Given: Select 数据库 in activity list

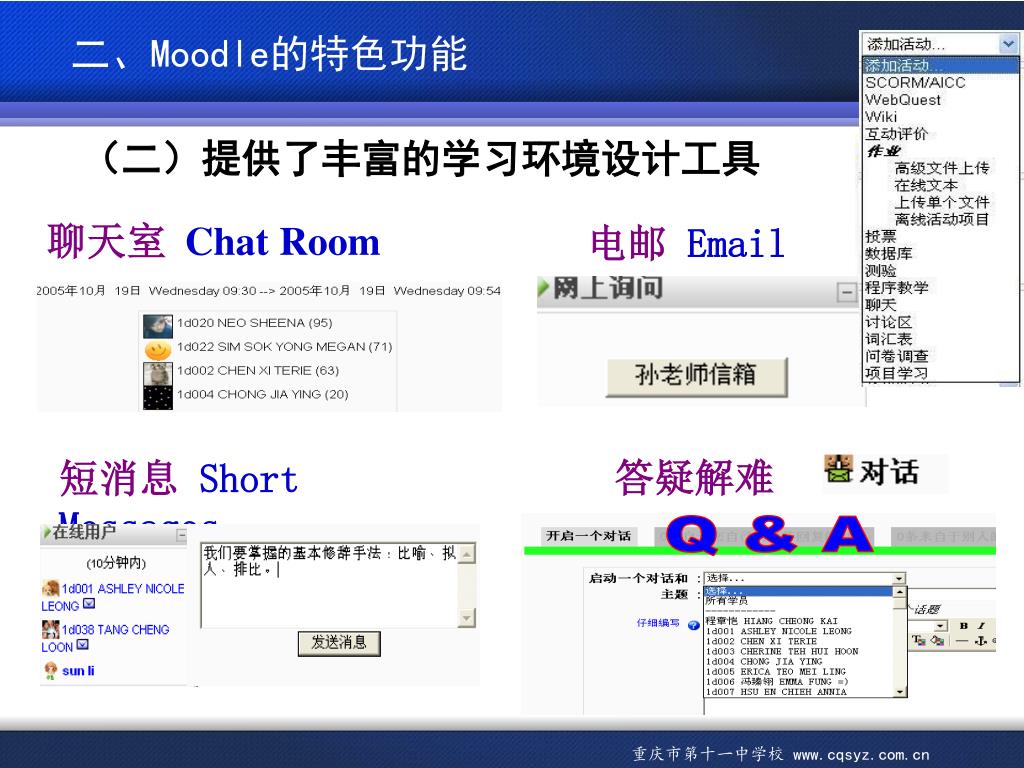Looking at the screenshot, I should (888, 253).
